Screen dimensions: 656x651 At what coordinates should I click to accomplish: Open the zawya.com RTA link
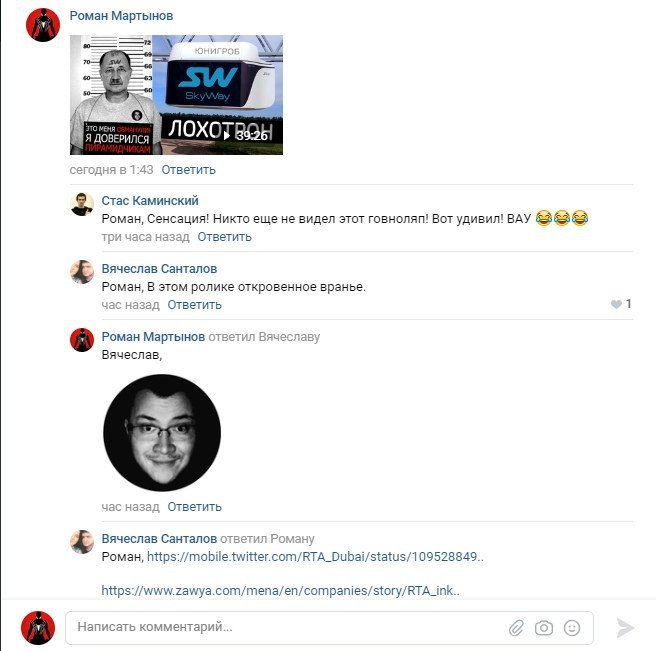pyautogui.click(x=280, y=591)
